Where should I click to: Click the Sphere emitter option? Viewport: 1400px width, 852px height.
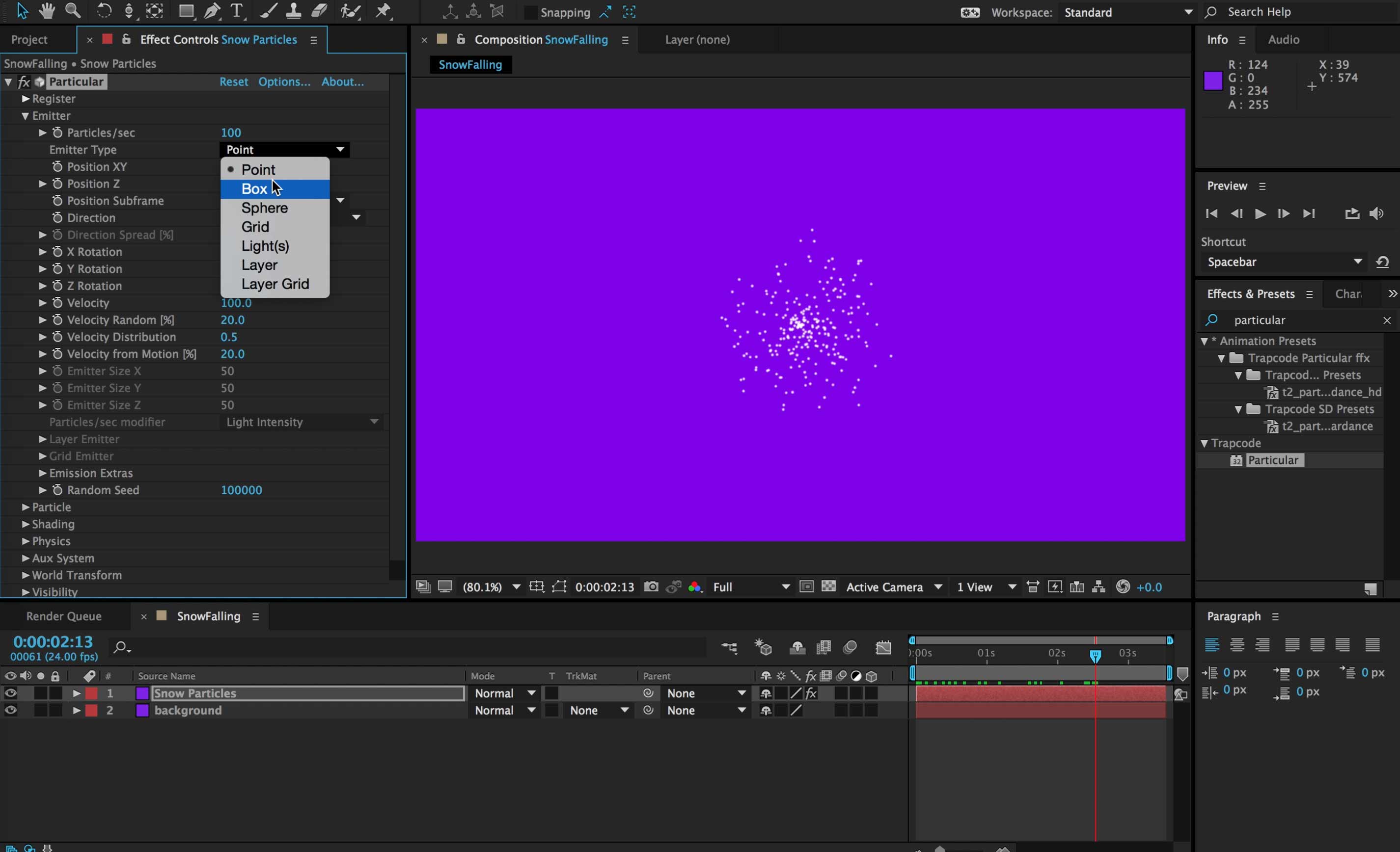[265, 208]
